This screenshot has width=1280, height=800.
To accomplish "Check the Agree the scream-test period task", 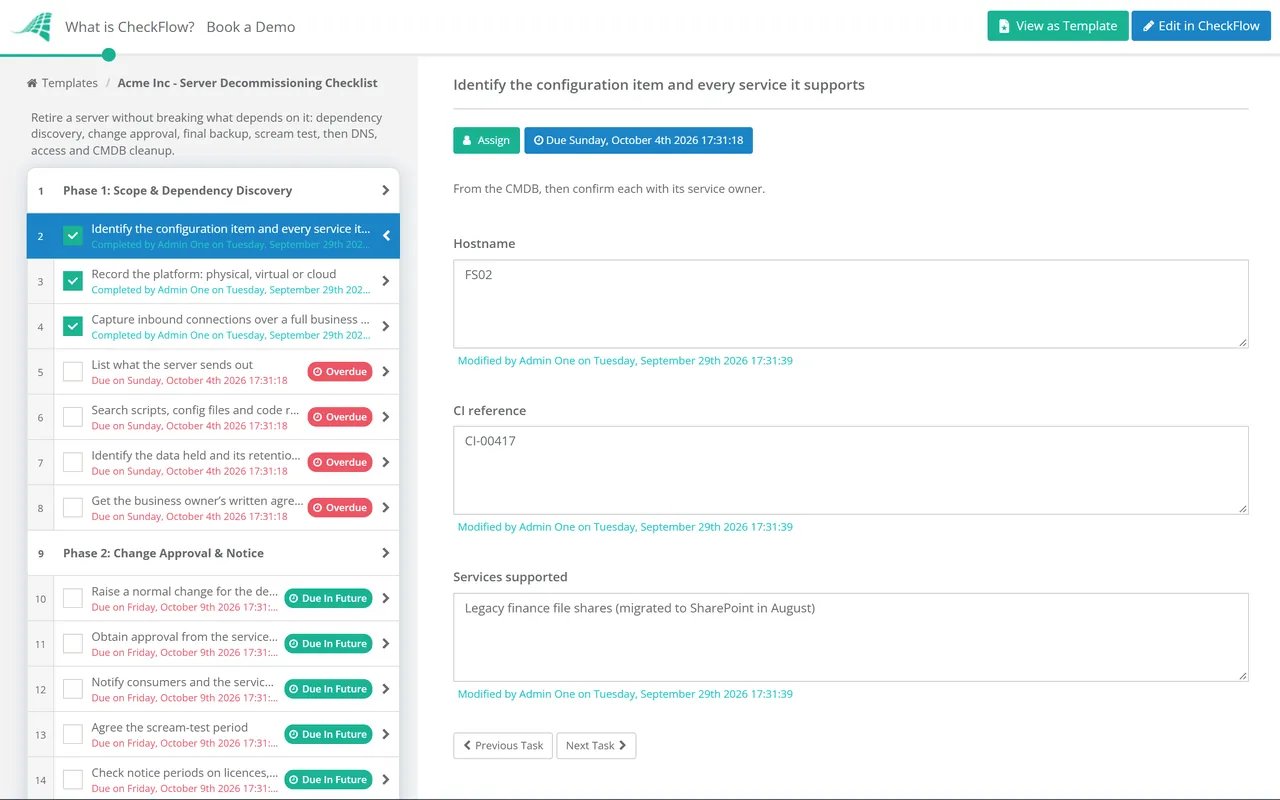I will 73,734.
